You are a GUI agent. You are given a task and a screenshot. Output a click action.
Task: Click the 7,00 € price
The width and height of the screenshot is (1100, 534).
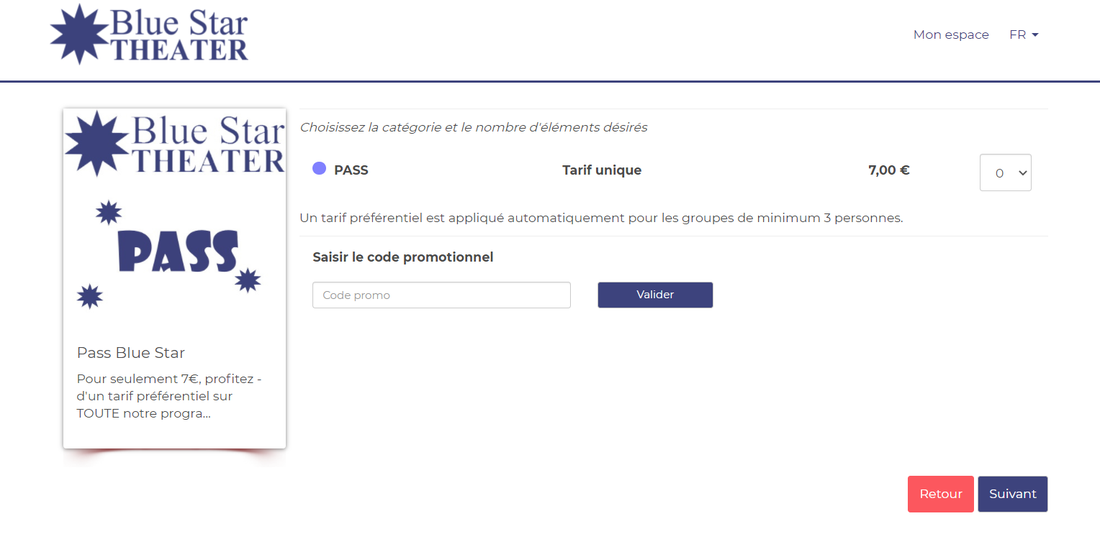pyautogui.click(x=889, y=170)
